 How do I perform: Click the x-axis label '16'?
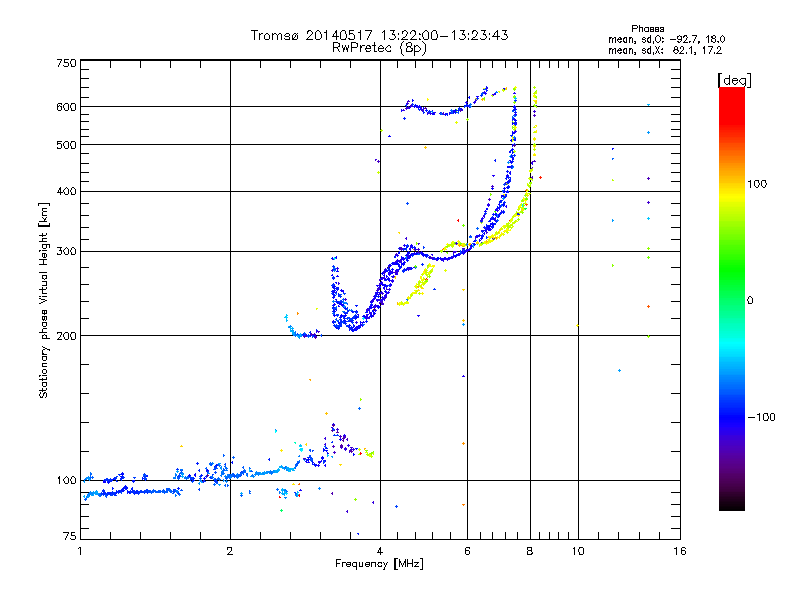[x=680, y=551]
